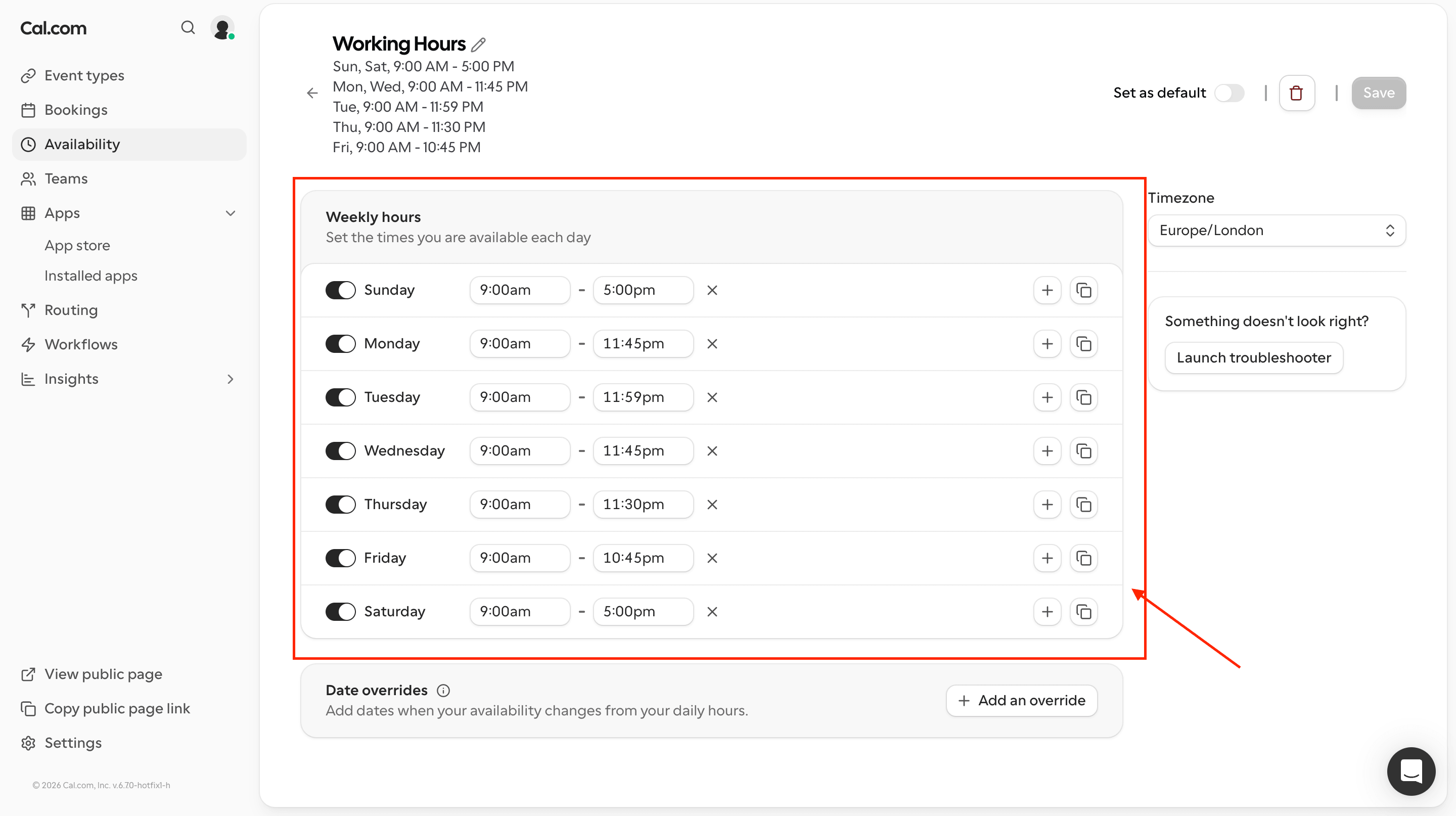
Task: Add a time slot for Monday
Action: point(1047,344)
